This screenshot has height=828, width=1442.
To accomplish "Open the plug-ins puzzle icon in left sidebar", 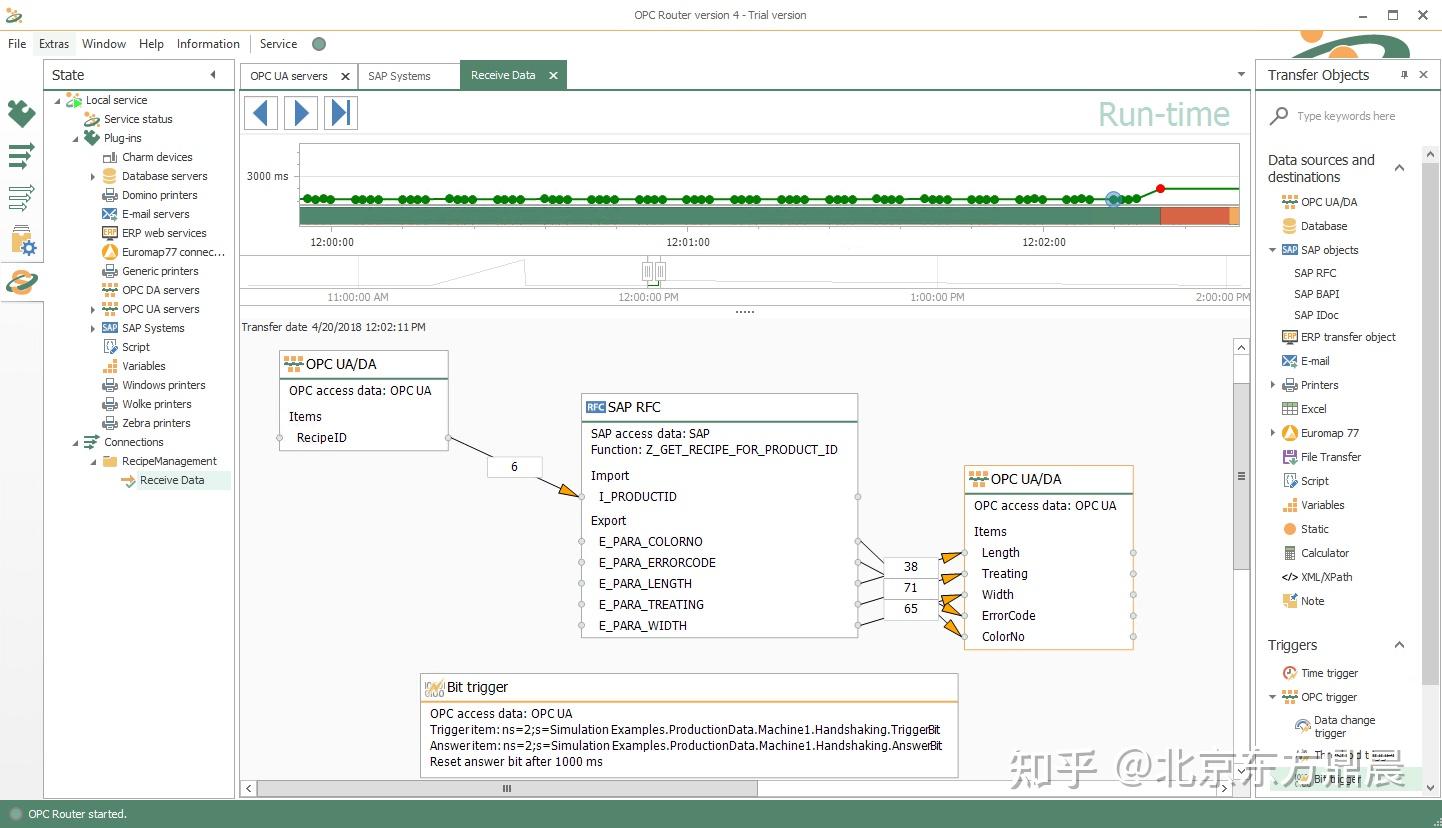I will (x=21, y=113).
